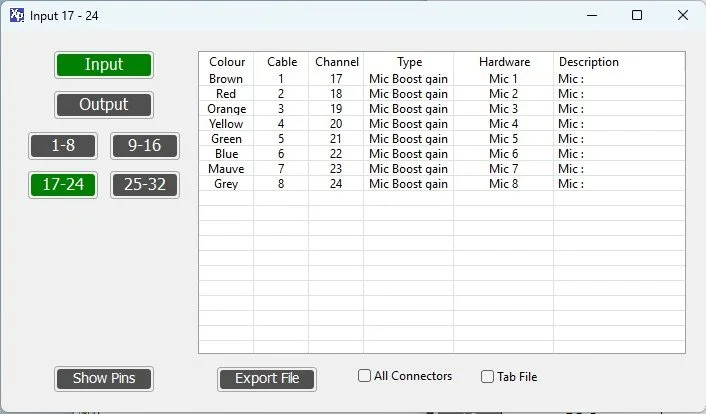
Task: Switch to Output mode
Action: pyautogui.click(x=104, y=105)
